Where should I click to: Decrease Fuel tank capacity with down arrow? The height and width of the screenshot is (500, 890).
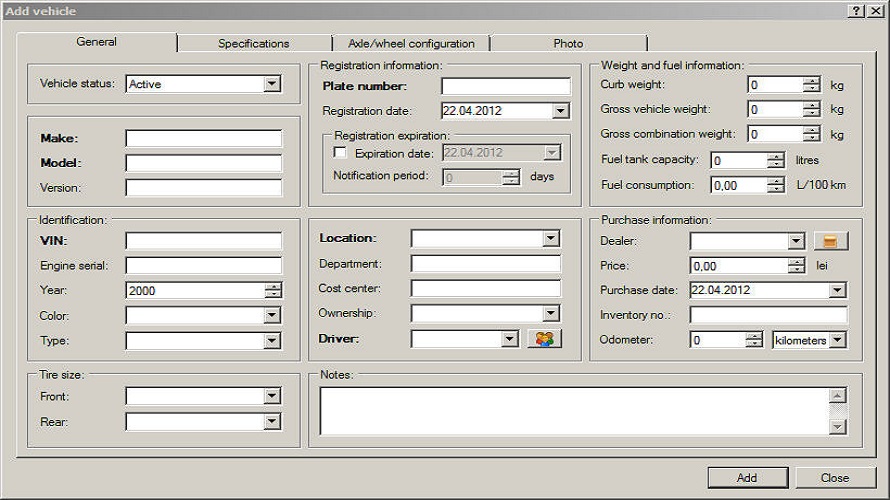tap(776, 164)
